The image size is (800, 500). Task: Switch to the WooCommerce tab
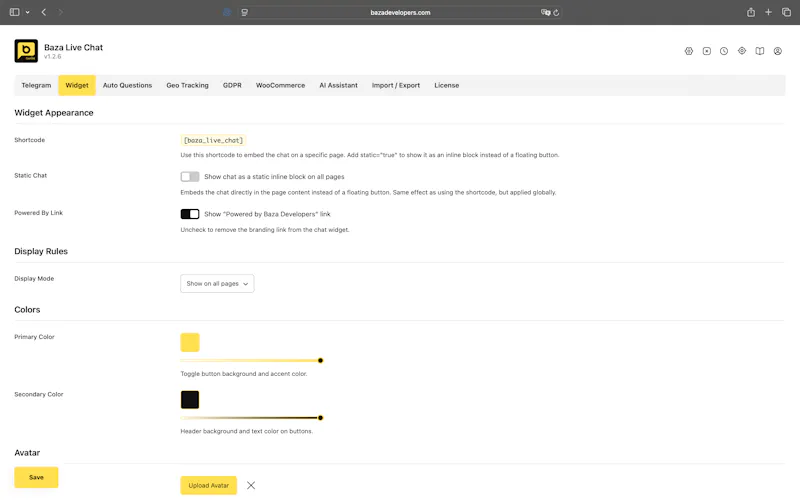(281, 85)
